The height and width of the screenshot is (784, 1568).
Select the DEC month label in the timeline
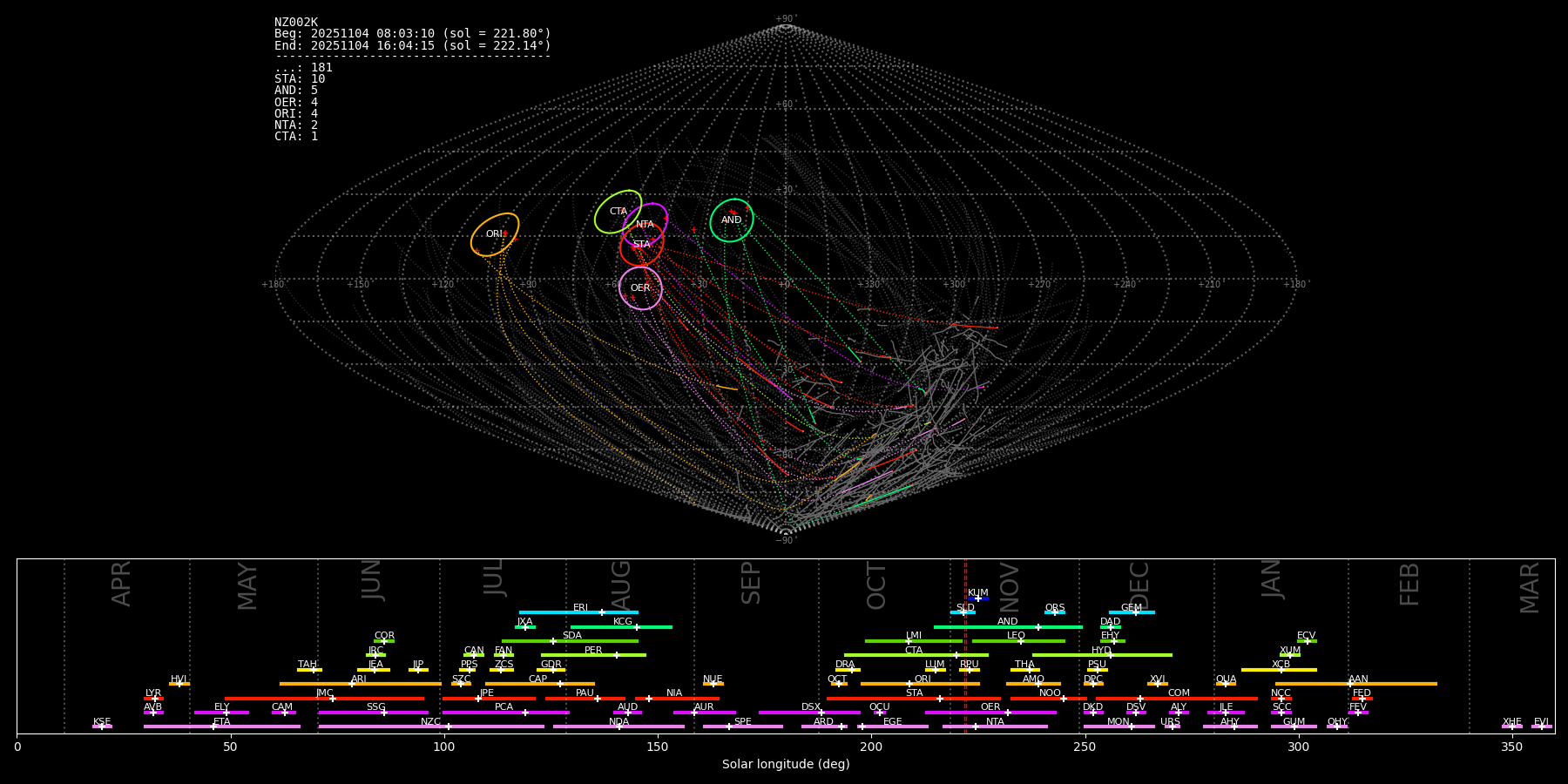(x=1139, y=585)
